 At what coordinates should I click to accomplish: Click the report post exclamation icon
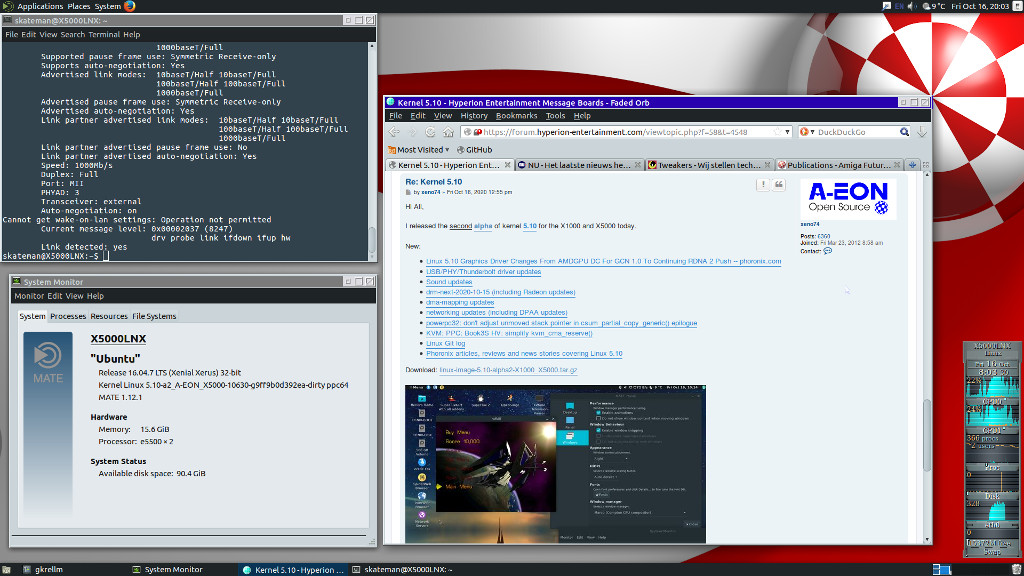click(x=763, y=185)
